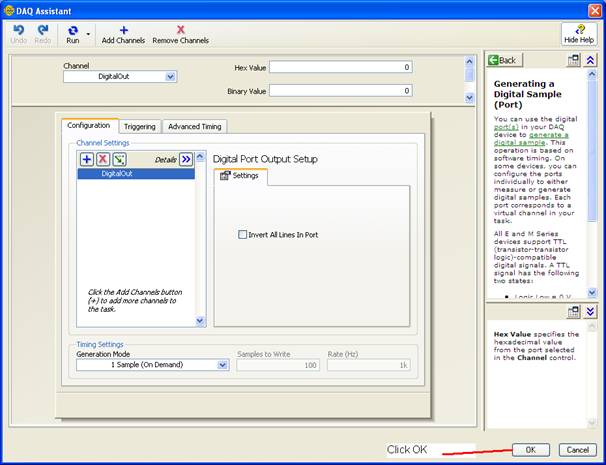The height and width of the screenshot is (465, 606).
Task: Open the port(s) help link
Action: (506, 127)
